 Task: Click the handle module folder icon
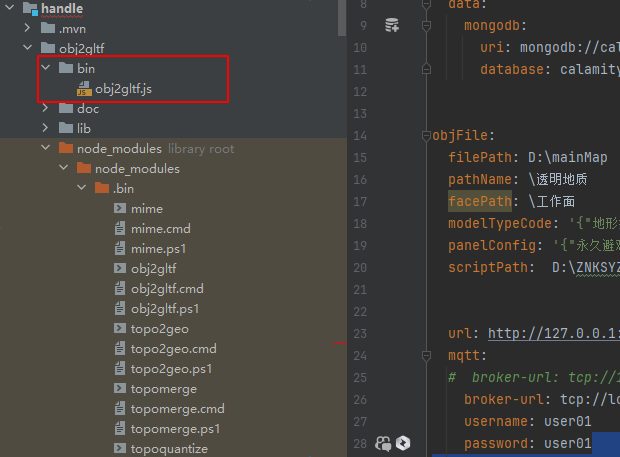30,9
